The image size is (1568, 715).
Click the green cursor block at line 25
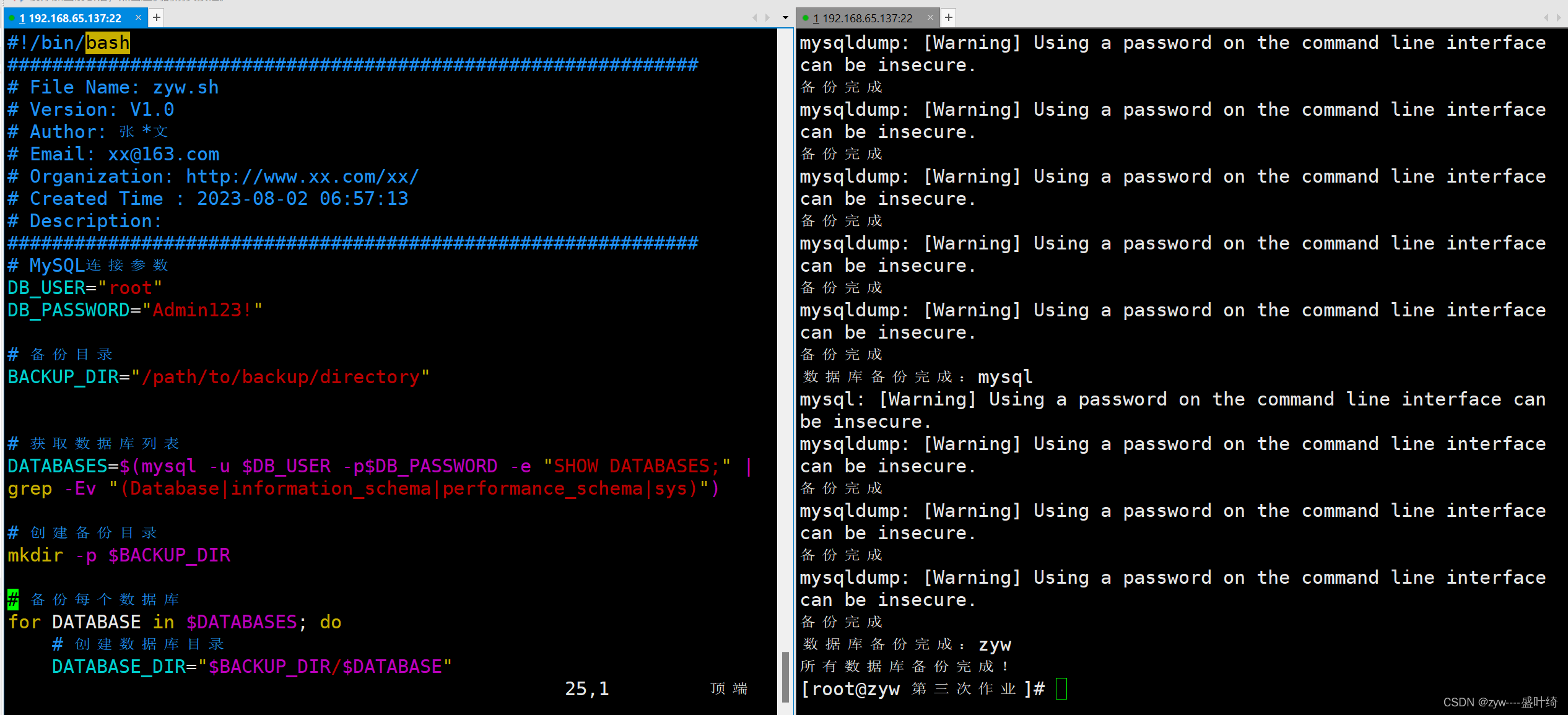pyautogui.click(x=13, y=599)
